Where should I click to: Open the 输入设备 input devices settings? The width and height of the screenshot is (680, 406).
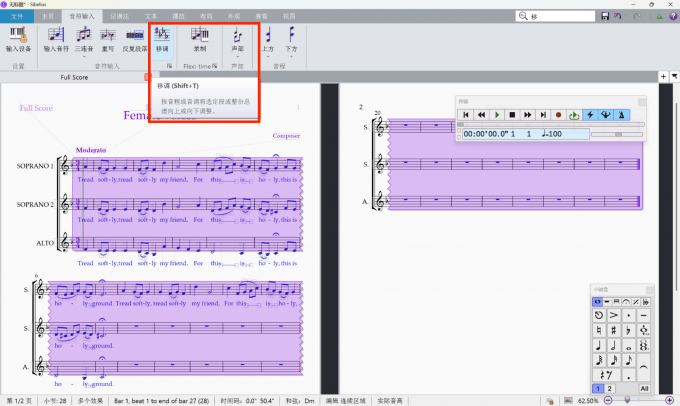tap(18, 39)
